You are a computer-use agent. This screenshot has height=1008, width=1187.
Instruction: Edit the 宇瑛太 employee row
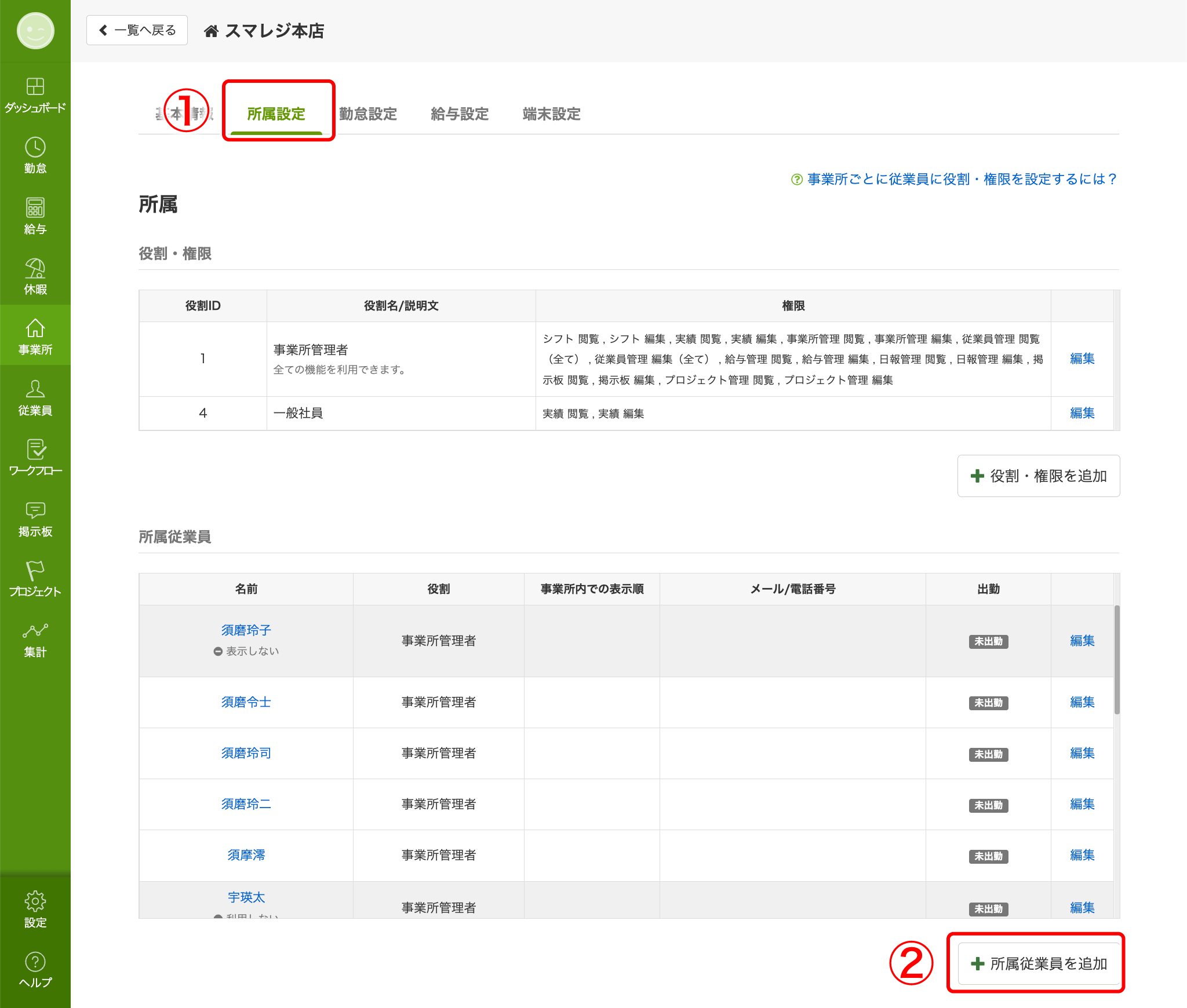1082,908
